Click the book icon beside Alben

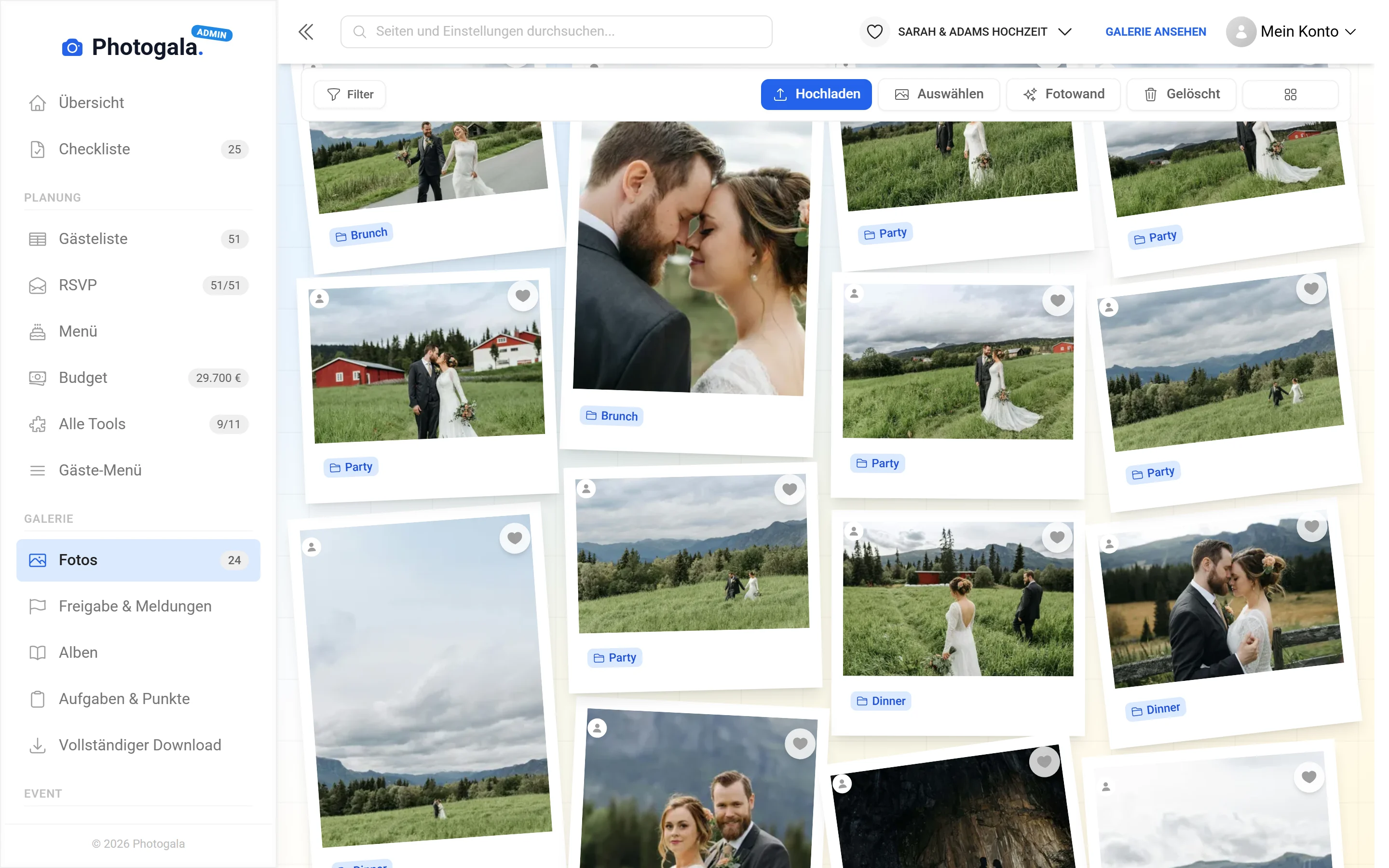pos(37,653)
